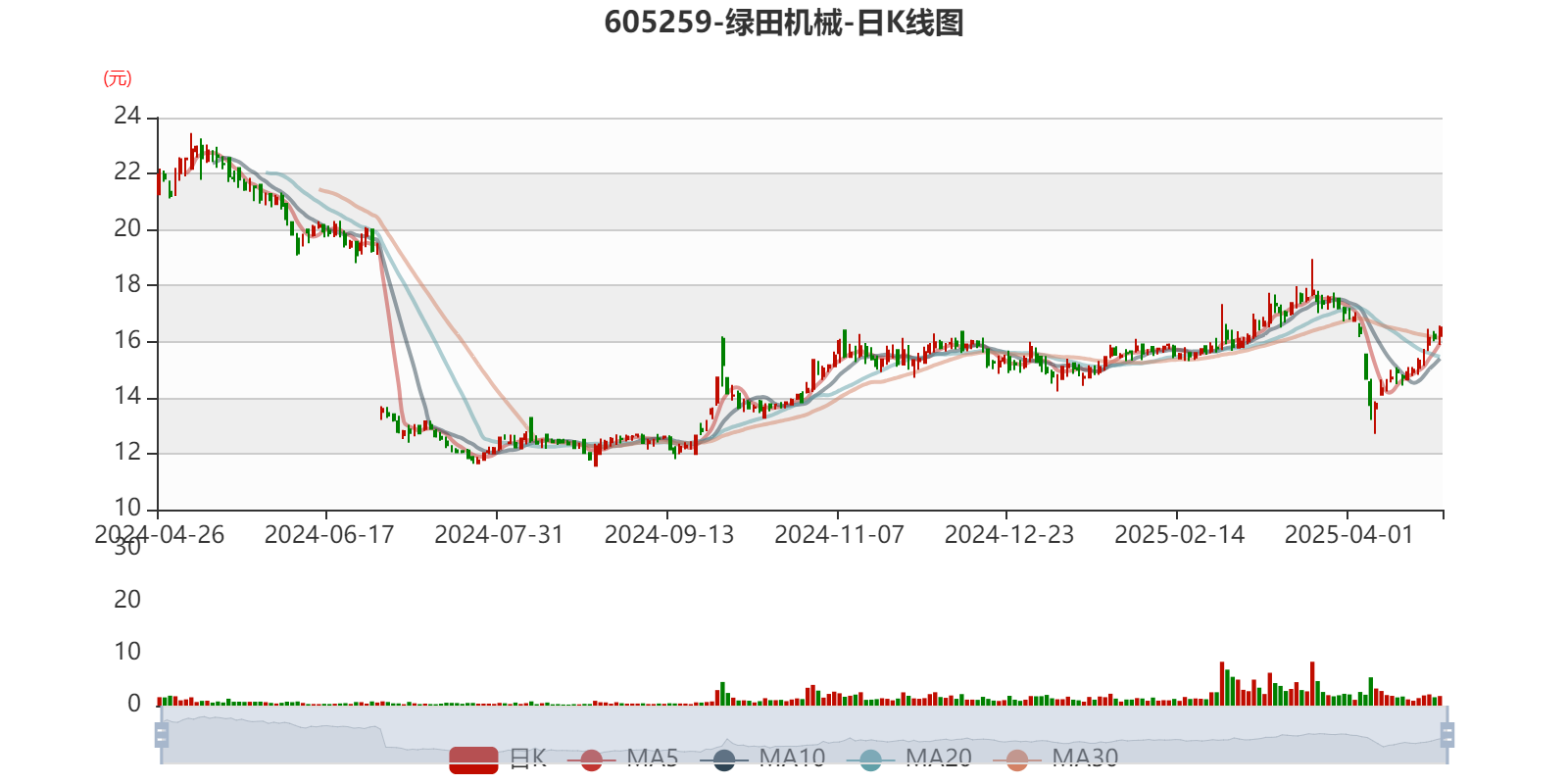Click the 2024-06-17 date axis label
This screenshot has width=1568, height=784.
click(328, 535)
